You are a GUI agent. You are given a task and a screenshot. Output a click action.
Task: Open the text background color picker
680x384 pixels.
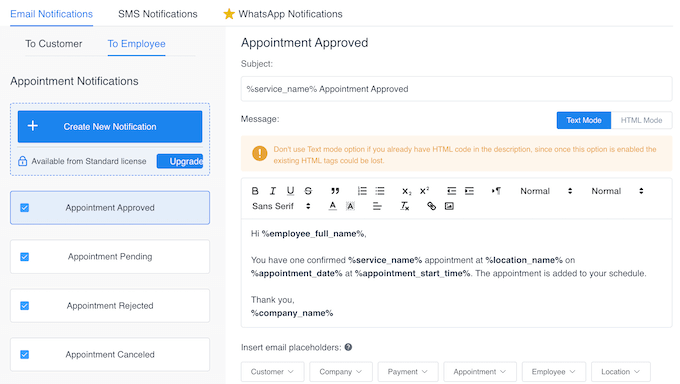350,206
